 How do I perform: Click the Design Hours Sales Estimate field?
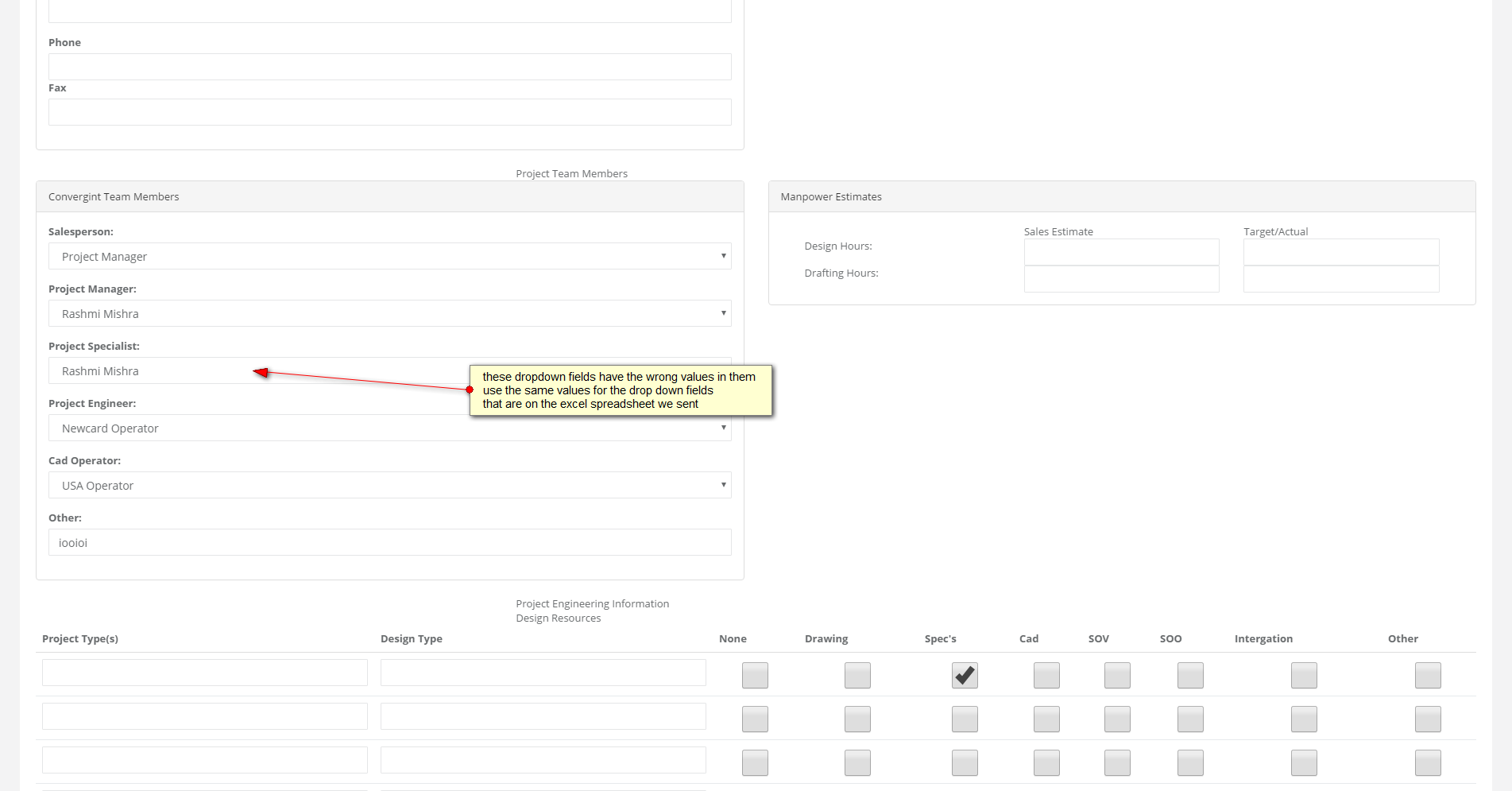1121,252
